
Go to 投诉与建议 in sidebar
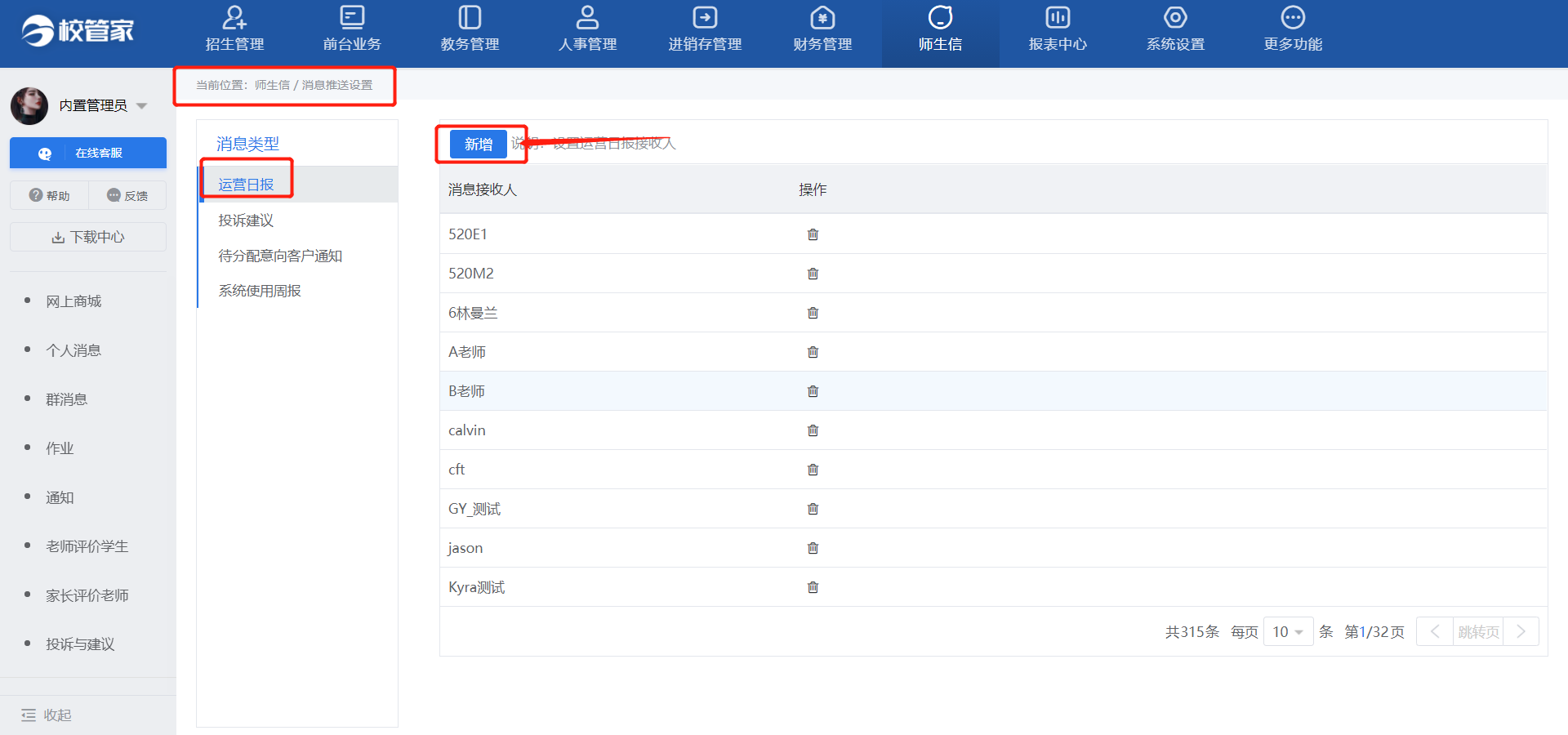point(80,644)
